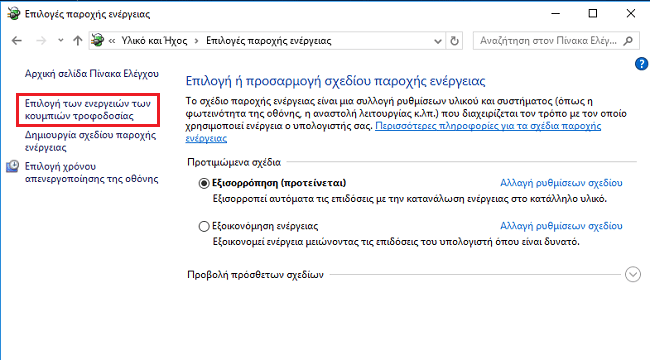
Task: Open Επιλογή των ενεργειών των κουμπιών τροφοδοσίας
Action: [x=88, y=109]
